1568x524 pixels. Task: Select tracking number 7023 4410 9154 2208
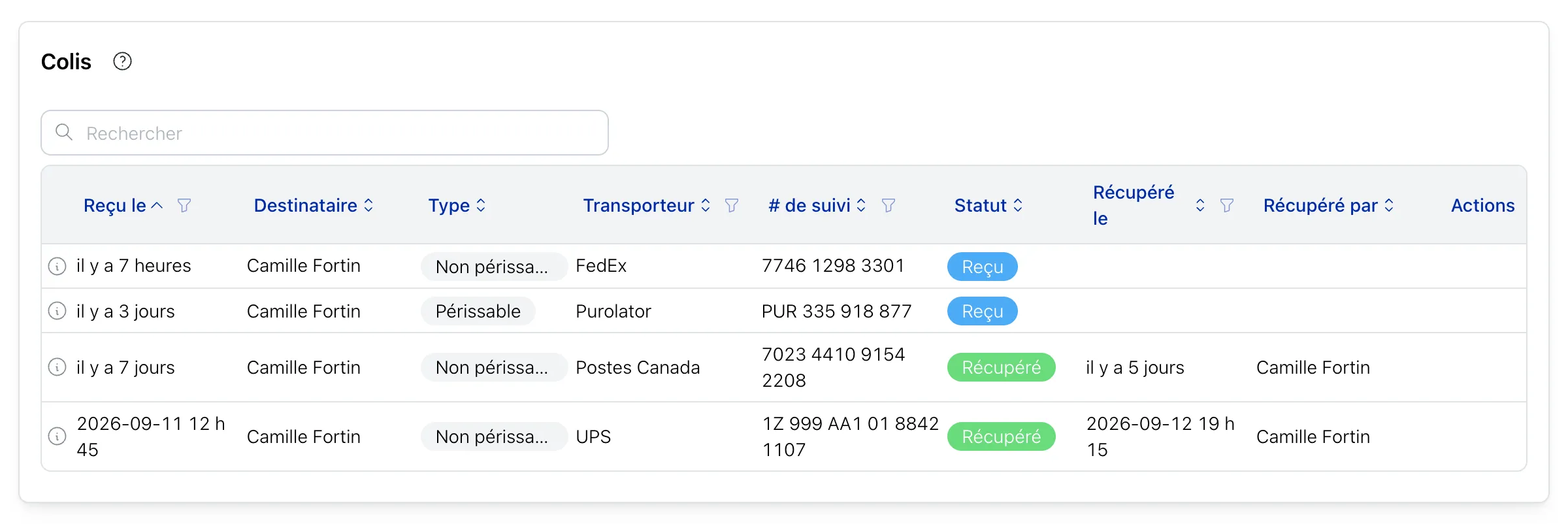[834, 367]
